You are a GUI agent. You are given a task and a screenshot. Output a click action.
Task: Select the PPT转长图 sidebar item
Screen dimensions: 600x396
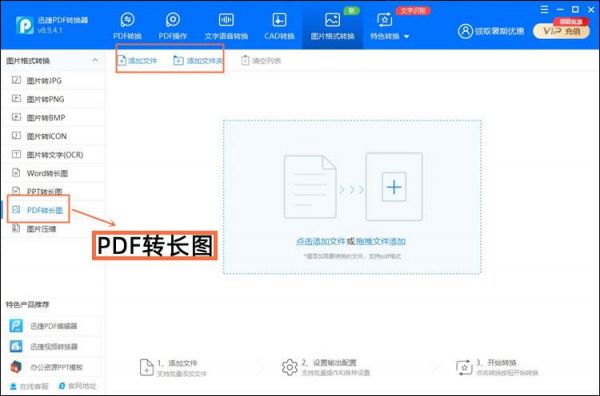point(53,191)
